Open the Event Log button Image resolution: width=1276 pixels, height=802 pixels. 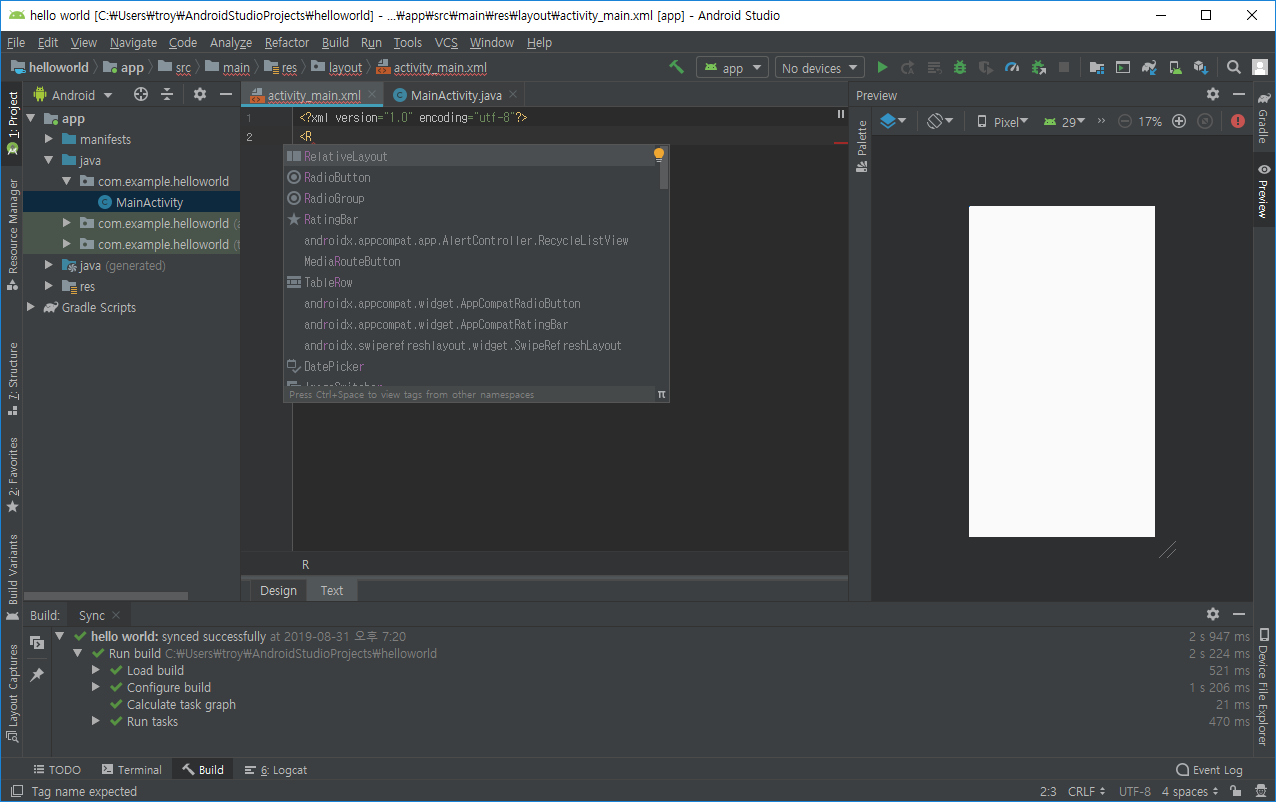point(1209,769)
